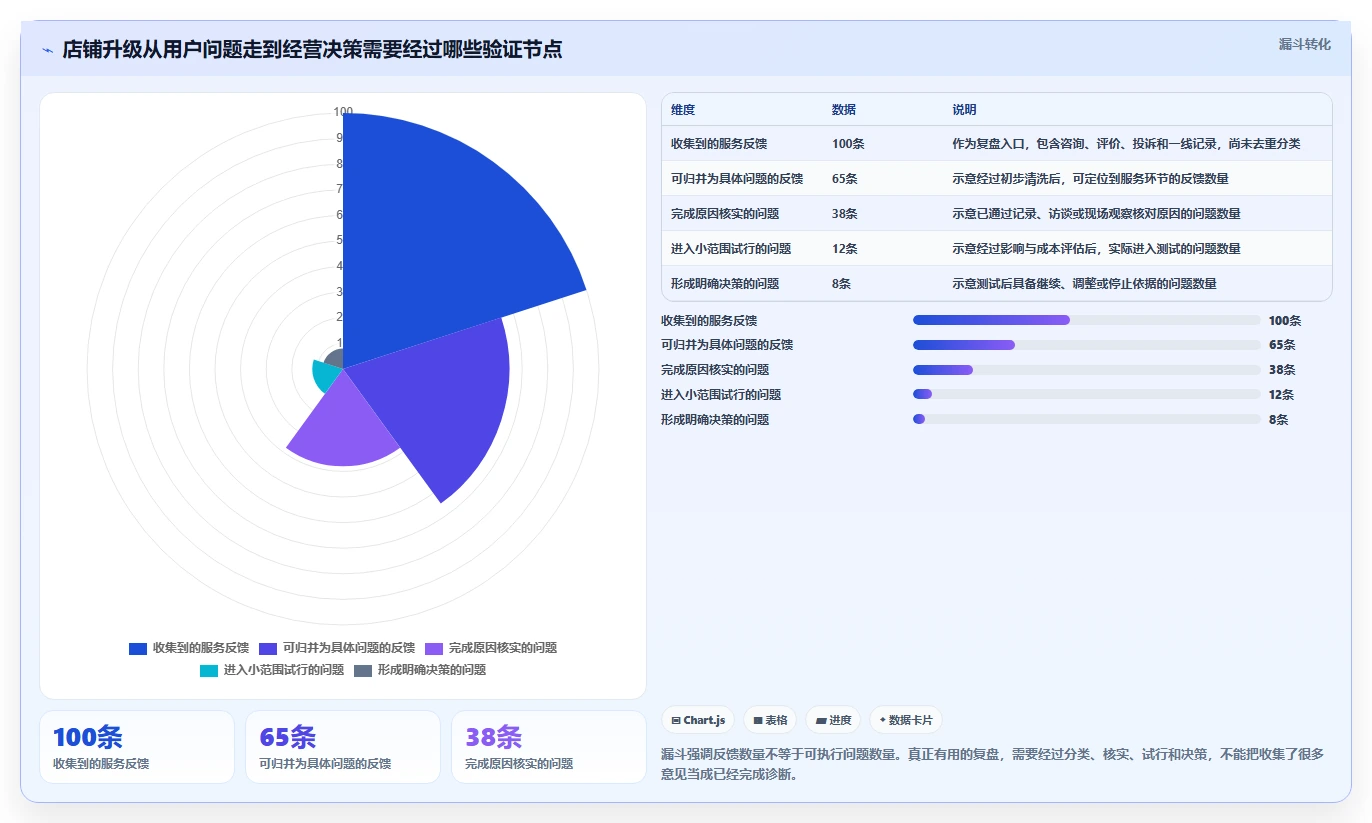Select the Chart.js chip
This screenshot has height=823, width=1372.
click(x=699, y=720)
